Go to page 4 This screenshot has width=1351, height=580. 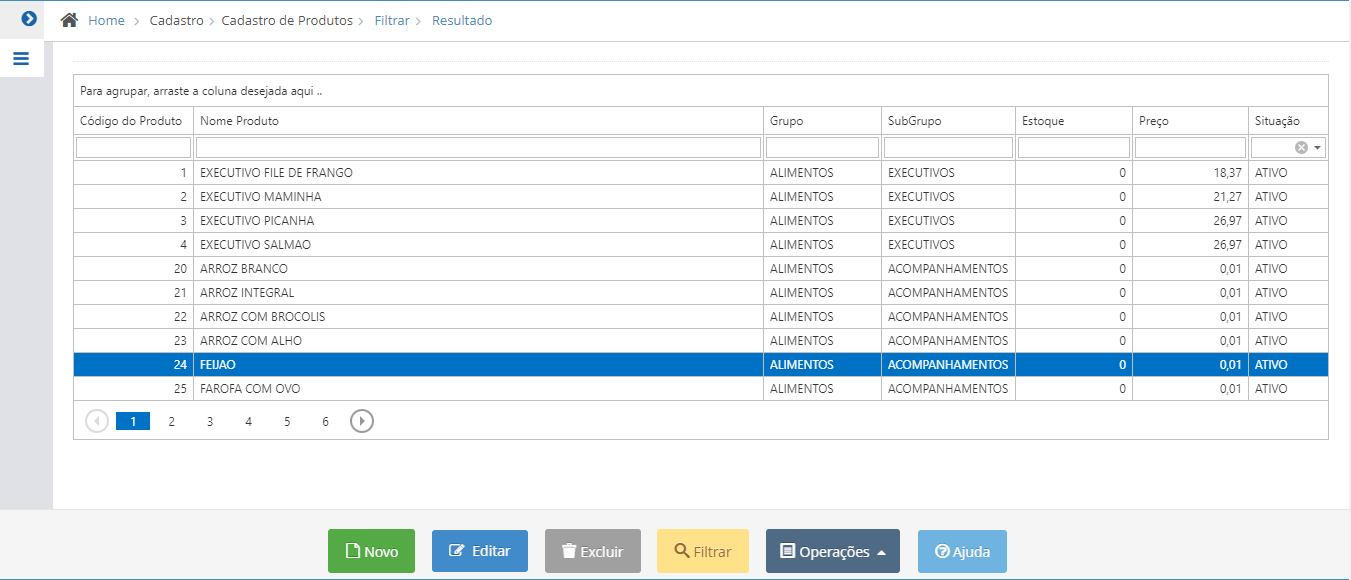pyautogui.click(x=249, y=422)
